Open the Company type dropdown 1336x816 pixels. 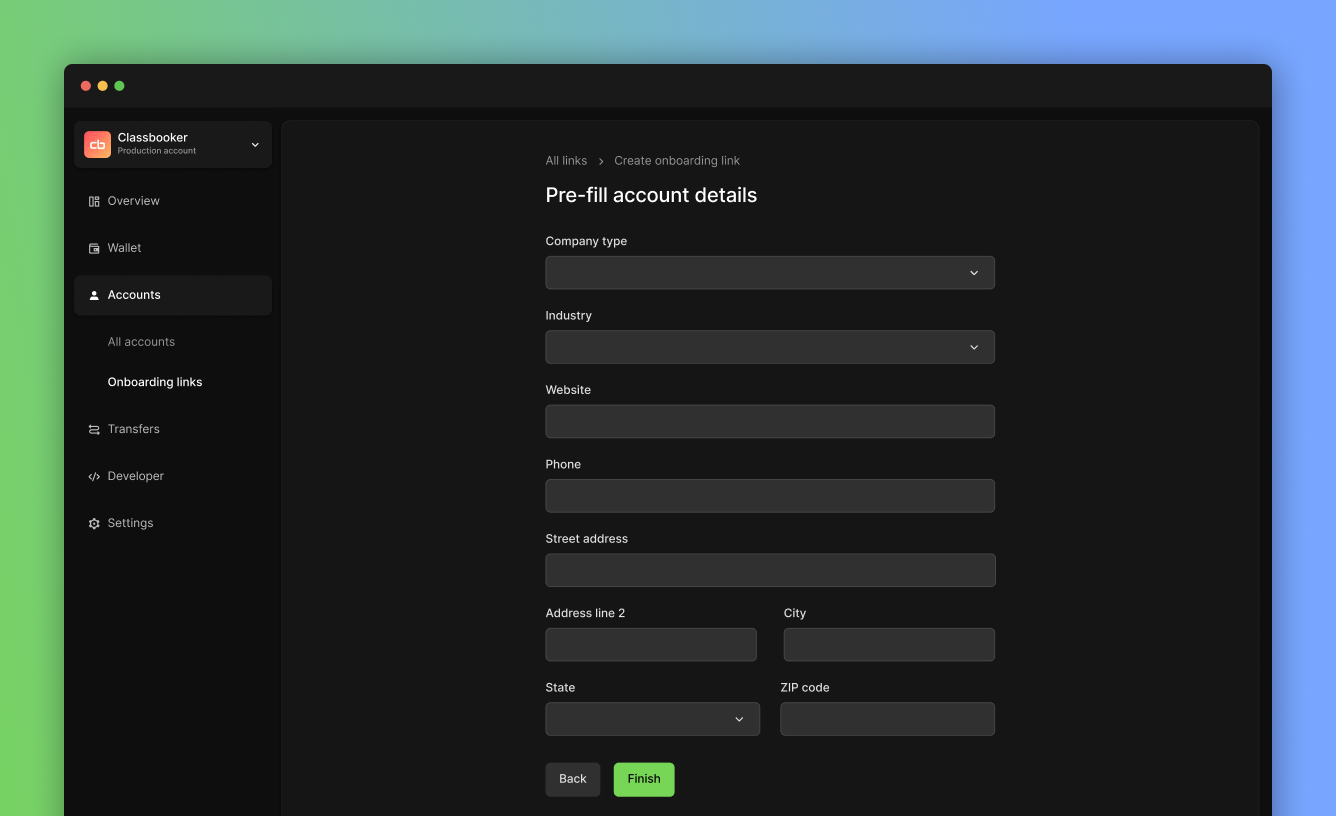pos(770,273)
